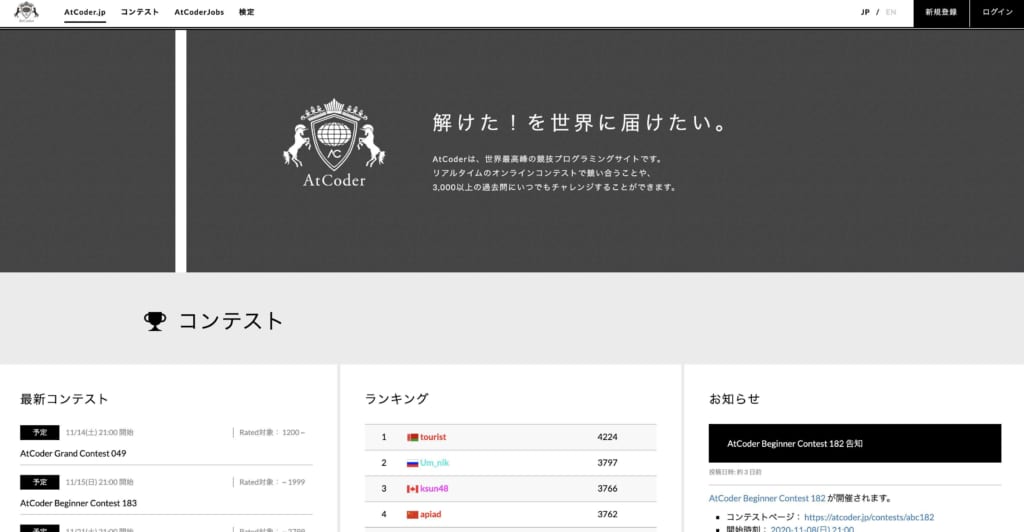Switch language to EN
The width and height of the screenshot is (1024, 532).
click(x=891, y=12)
